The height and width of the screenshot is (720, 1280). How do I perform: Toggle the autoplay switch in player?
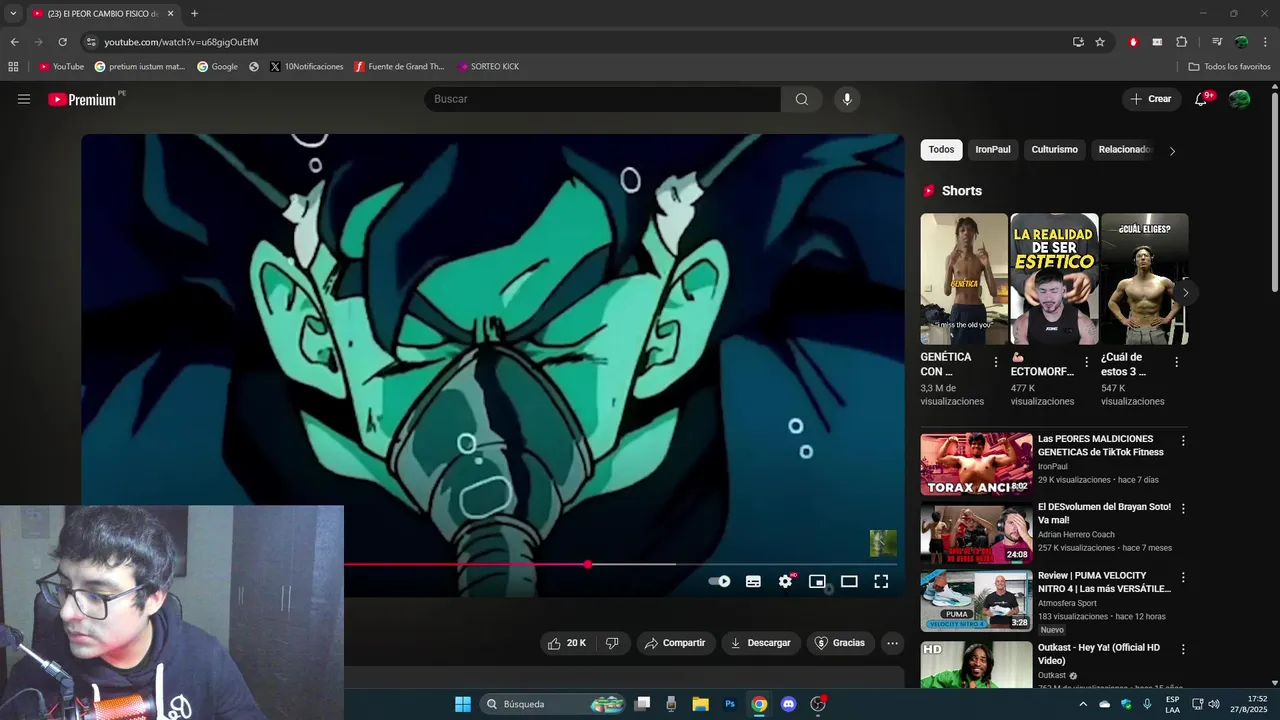tap(719, 581)
